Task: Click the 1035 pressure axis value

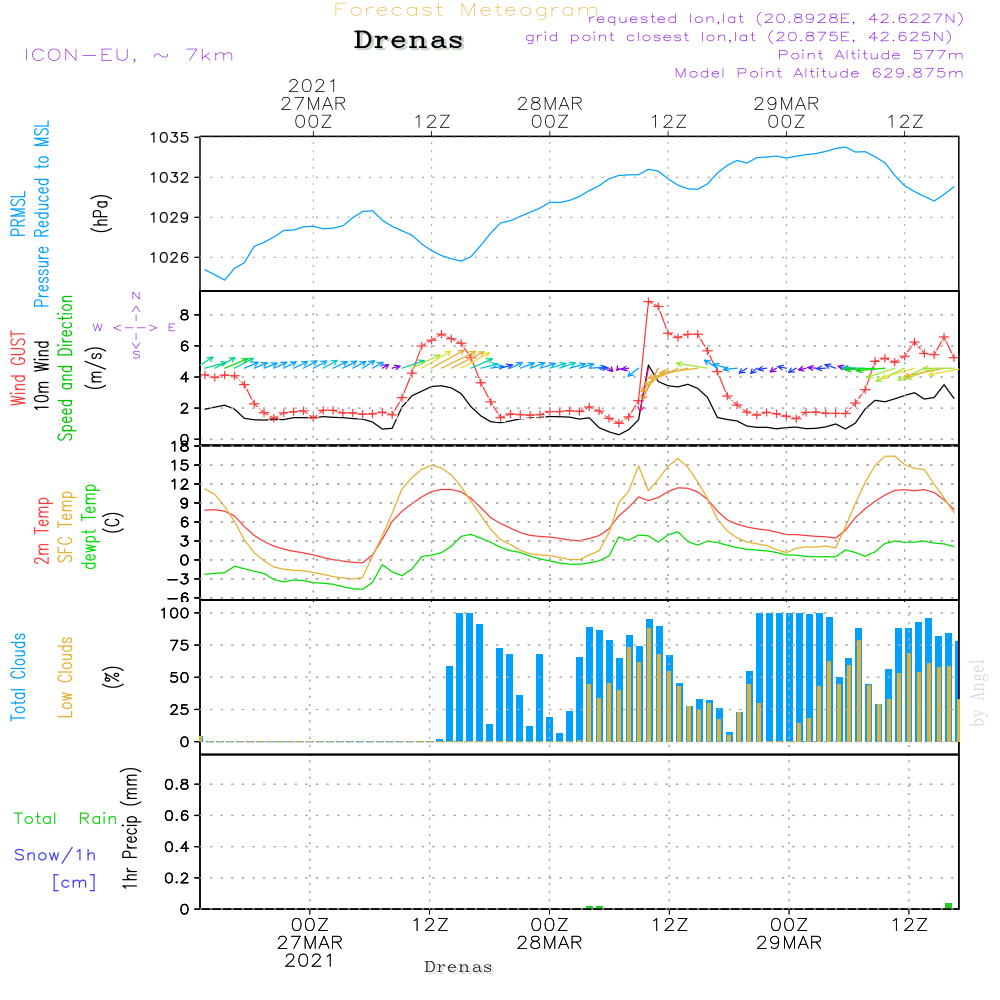Action: tap(169, 138)
